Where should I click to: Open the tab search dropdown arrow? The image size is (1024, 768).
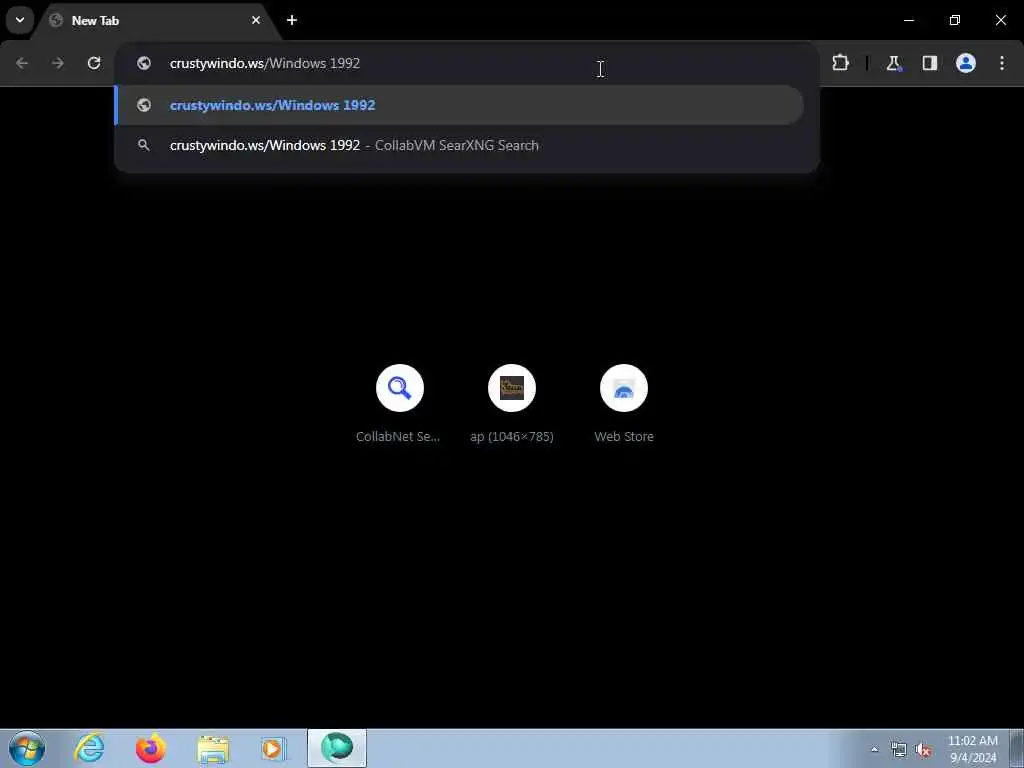pos(20,20)
